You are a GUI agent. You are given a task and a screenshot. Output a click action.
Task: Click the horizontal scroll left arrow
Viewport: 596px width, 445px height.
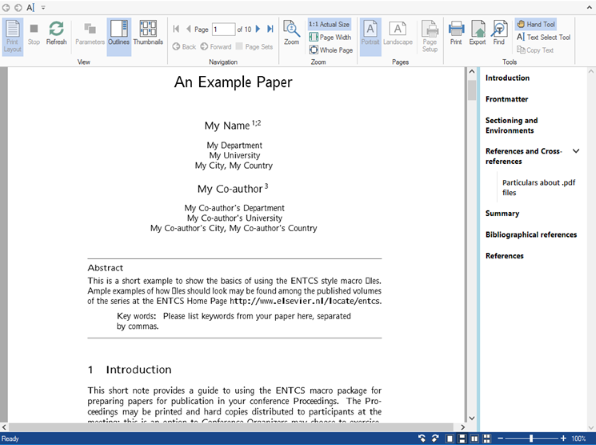pyautogui.click(x=4, y=427)
